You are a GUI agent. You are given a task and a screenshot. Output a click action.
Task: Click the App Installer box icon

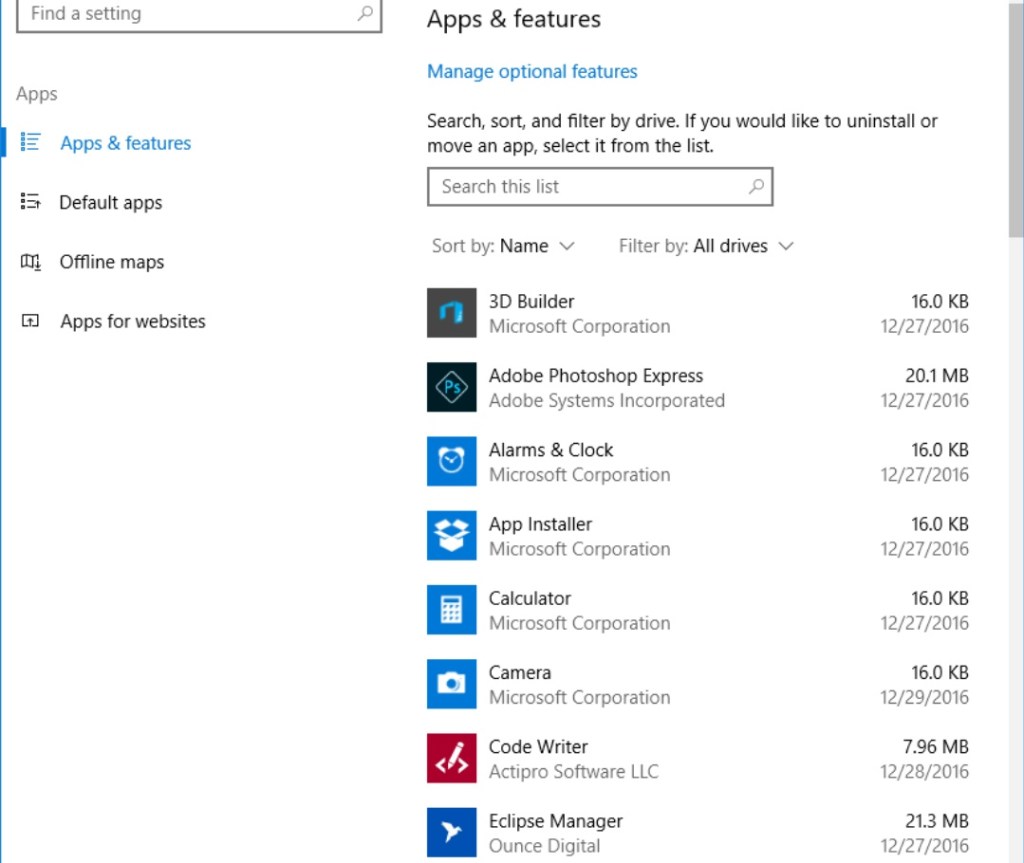[452, 535]
